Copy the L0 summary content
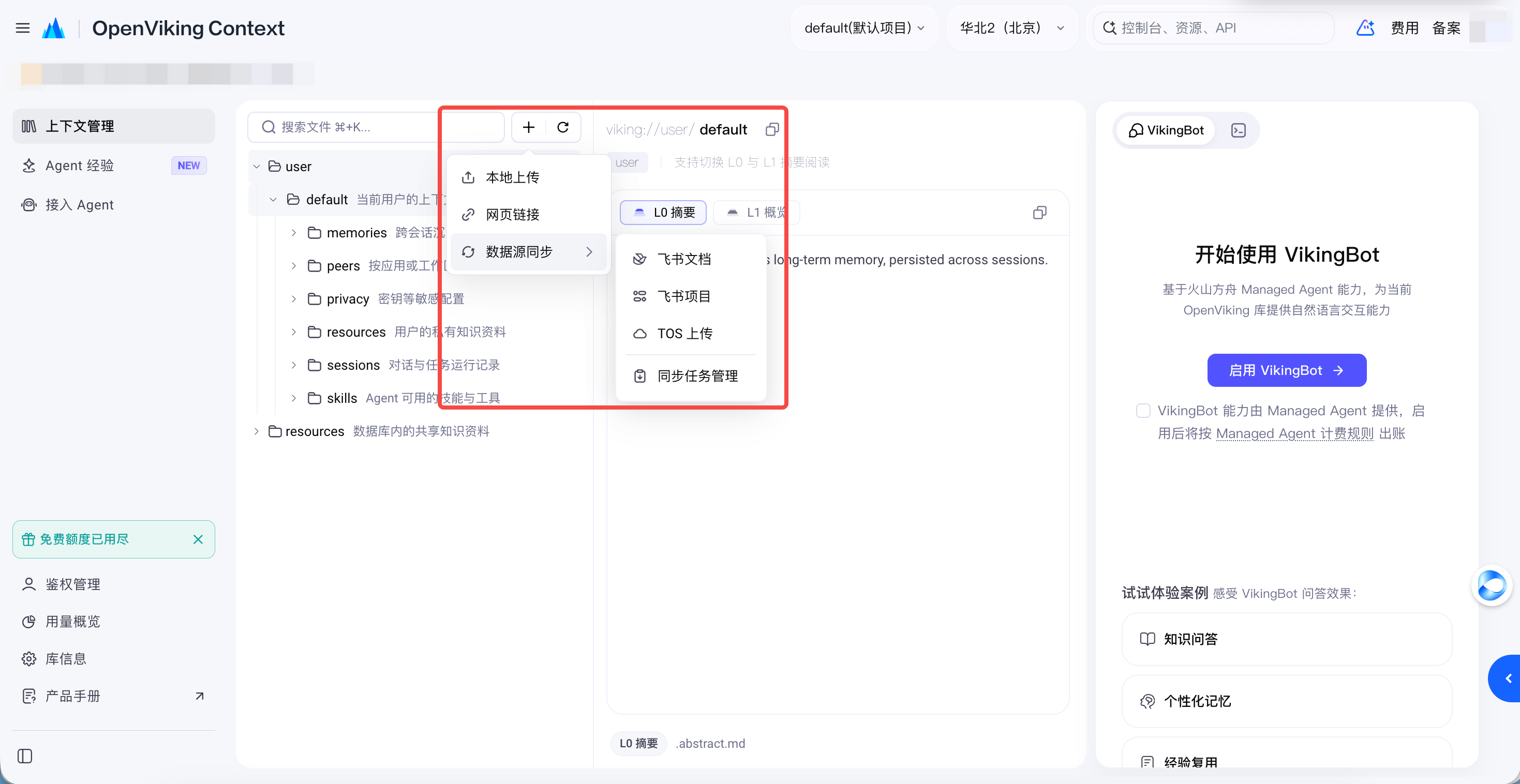This screenshot has height=784, width=1520. 1040,213
